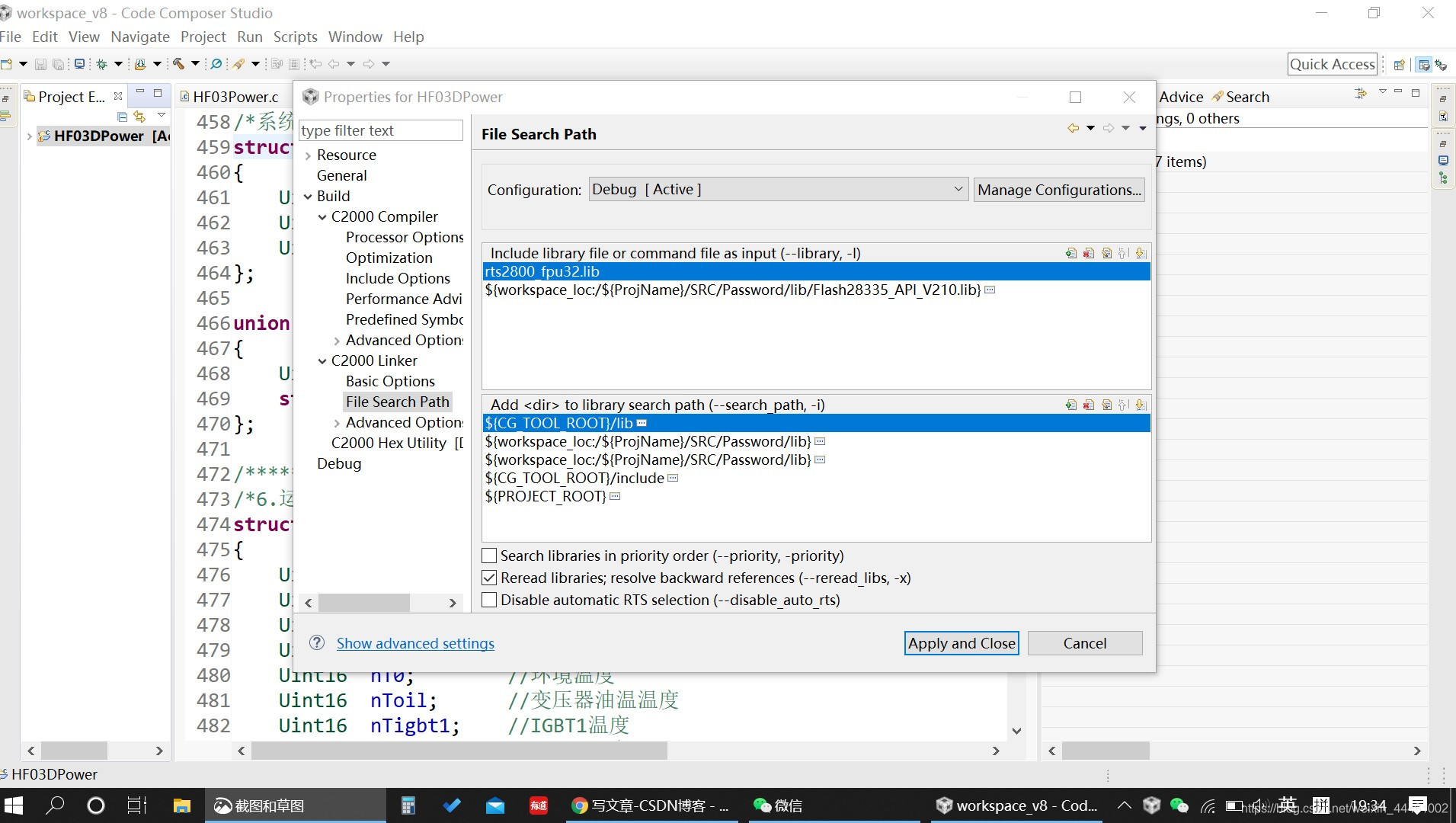Expand HF03DPower project in Project Explorer
1456x823 pixels.
[29, 136]
